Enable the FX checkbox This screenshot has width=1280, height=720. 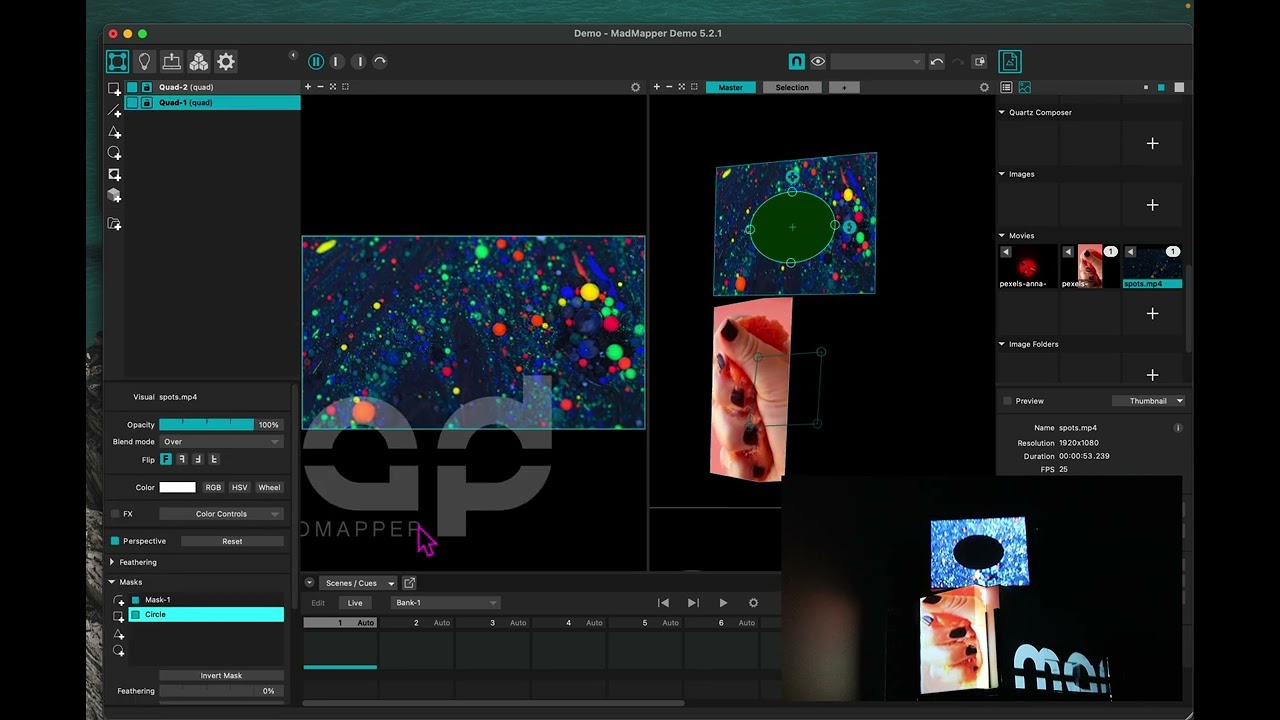(x=115, y=514)
